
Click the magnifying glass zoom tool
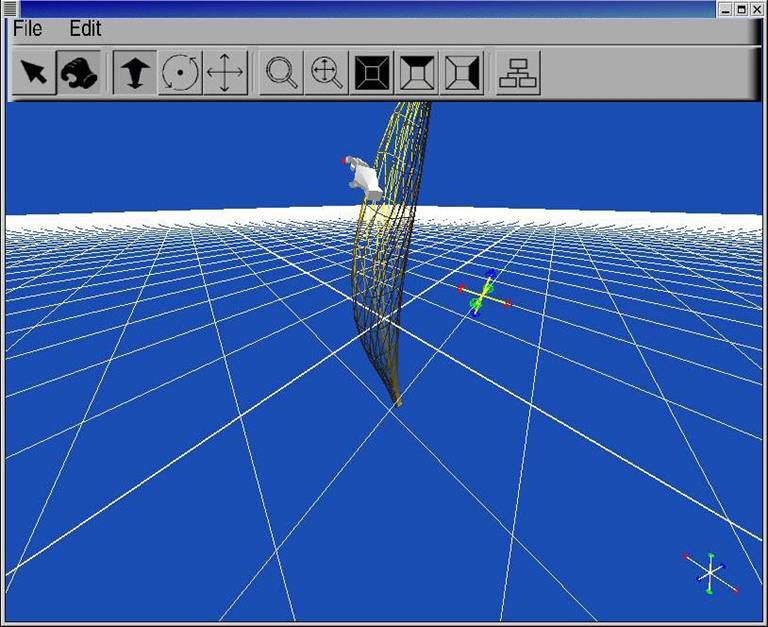point(281,72)
